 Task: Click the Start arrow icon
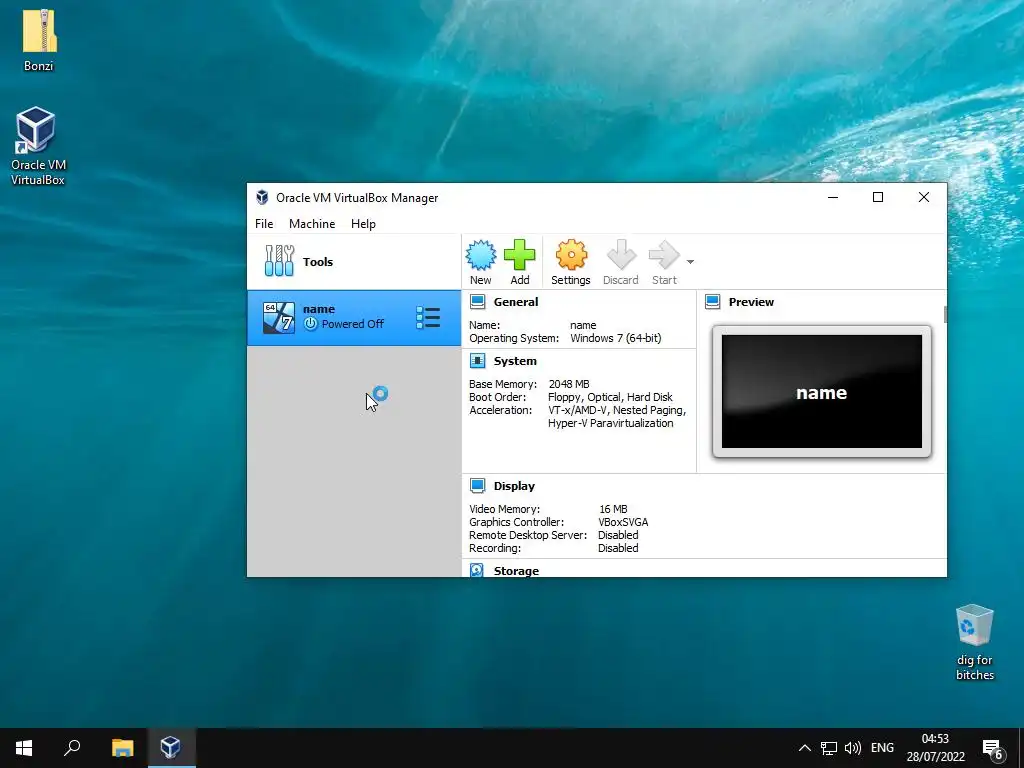[664, 255]
